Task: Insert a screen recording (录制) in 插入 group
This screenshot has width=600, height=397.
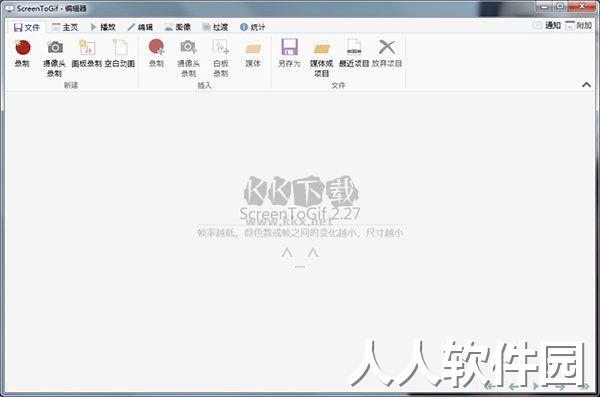Action: click(x=156, y=53)
